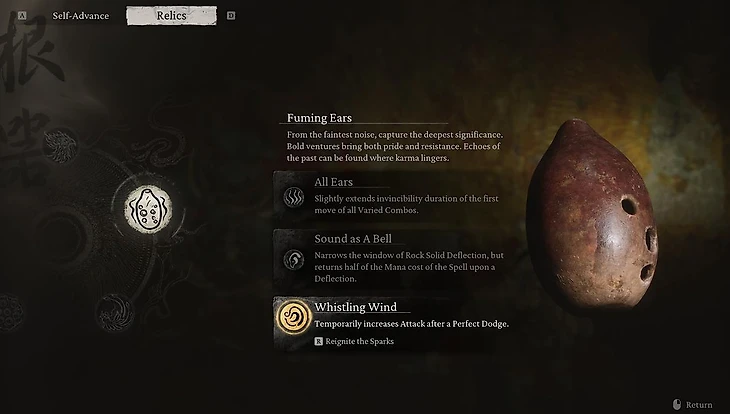Open the Relics tab

coord(171,16)
